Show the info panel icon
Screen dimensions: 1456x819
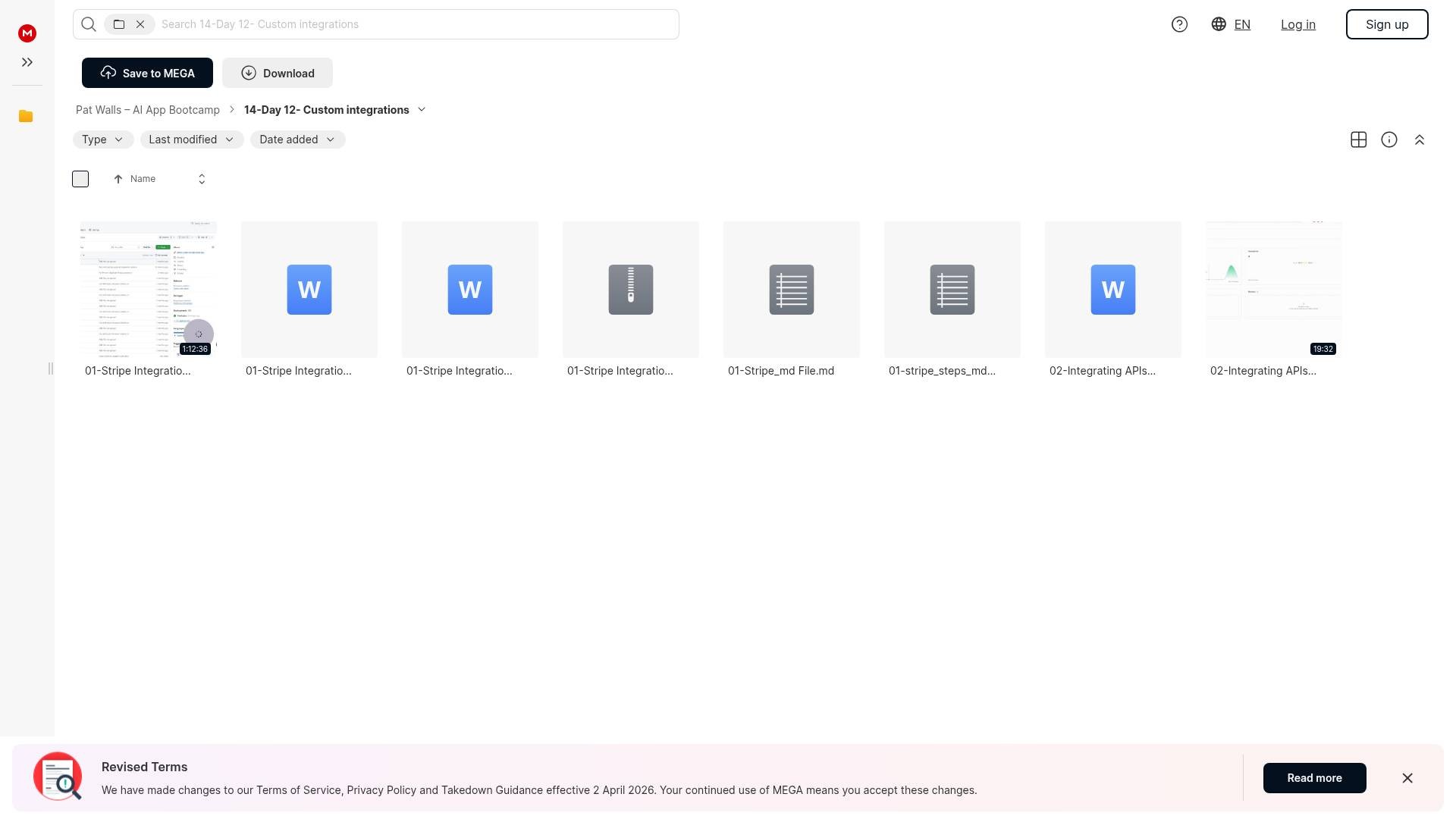(x=1389, y=140)
